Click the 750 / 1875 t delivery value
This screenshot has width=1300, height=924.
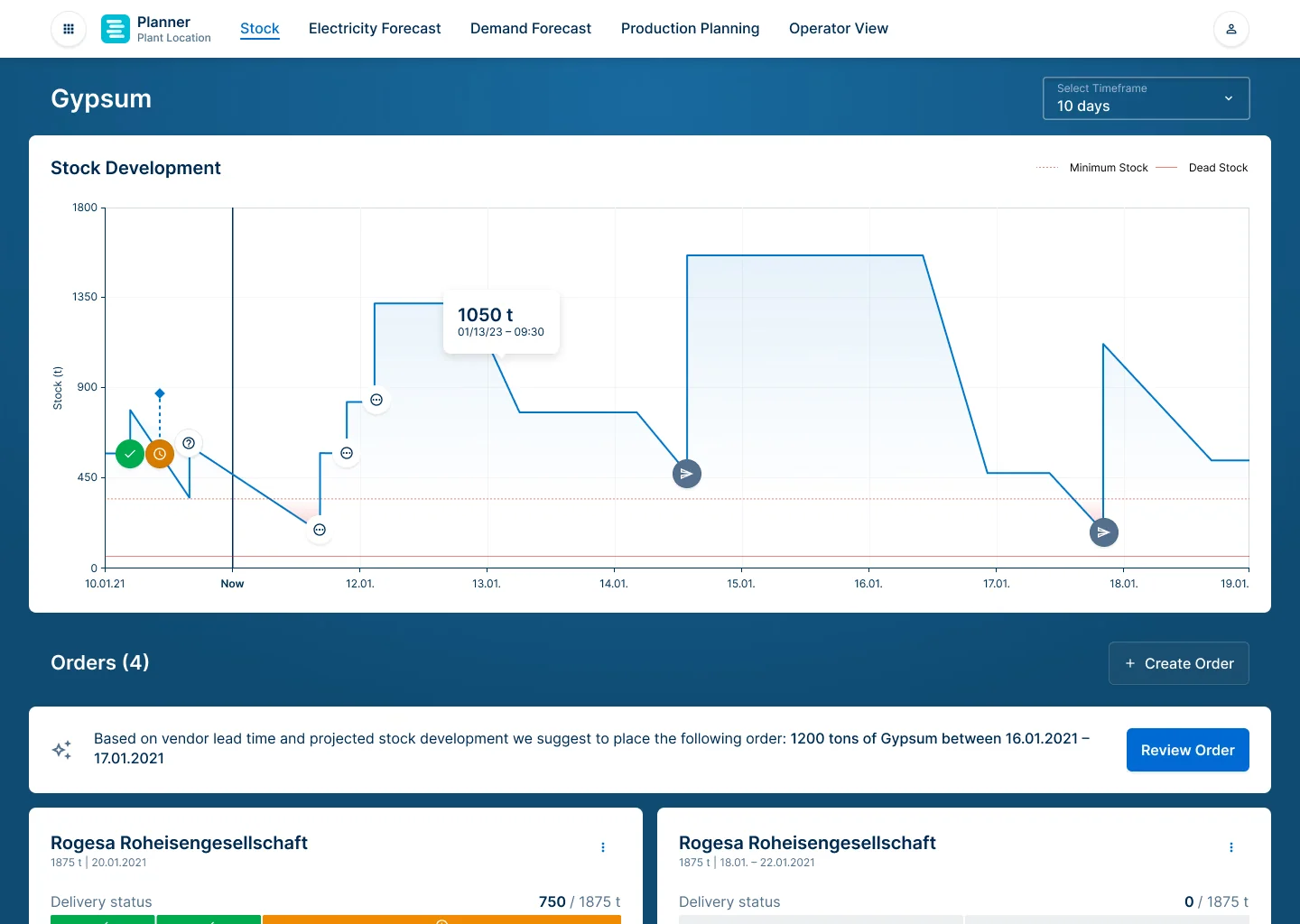point(580,901)
